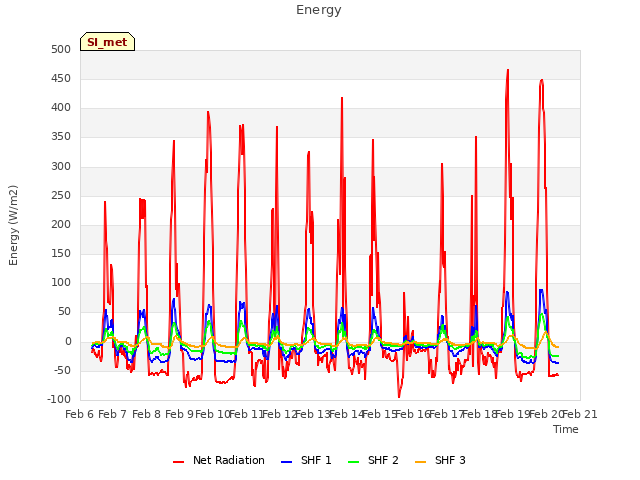Viewport: 640px width, 480px height.
Task: Click the Feb 14 Net Radiation peak near 420
Action: (342, 98)
